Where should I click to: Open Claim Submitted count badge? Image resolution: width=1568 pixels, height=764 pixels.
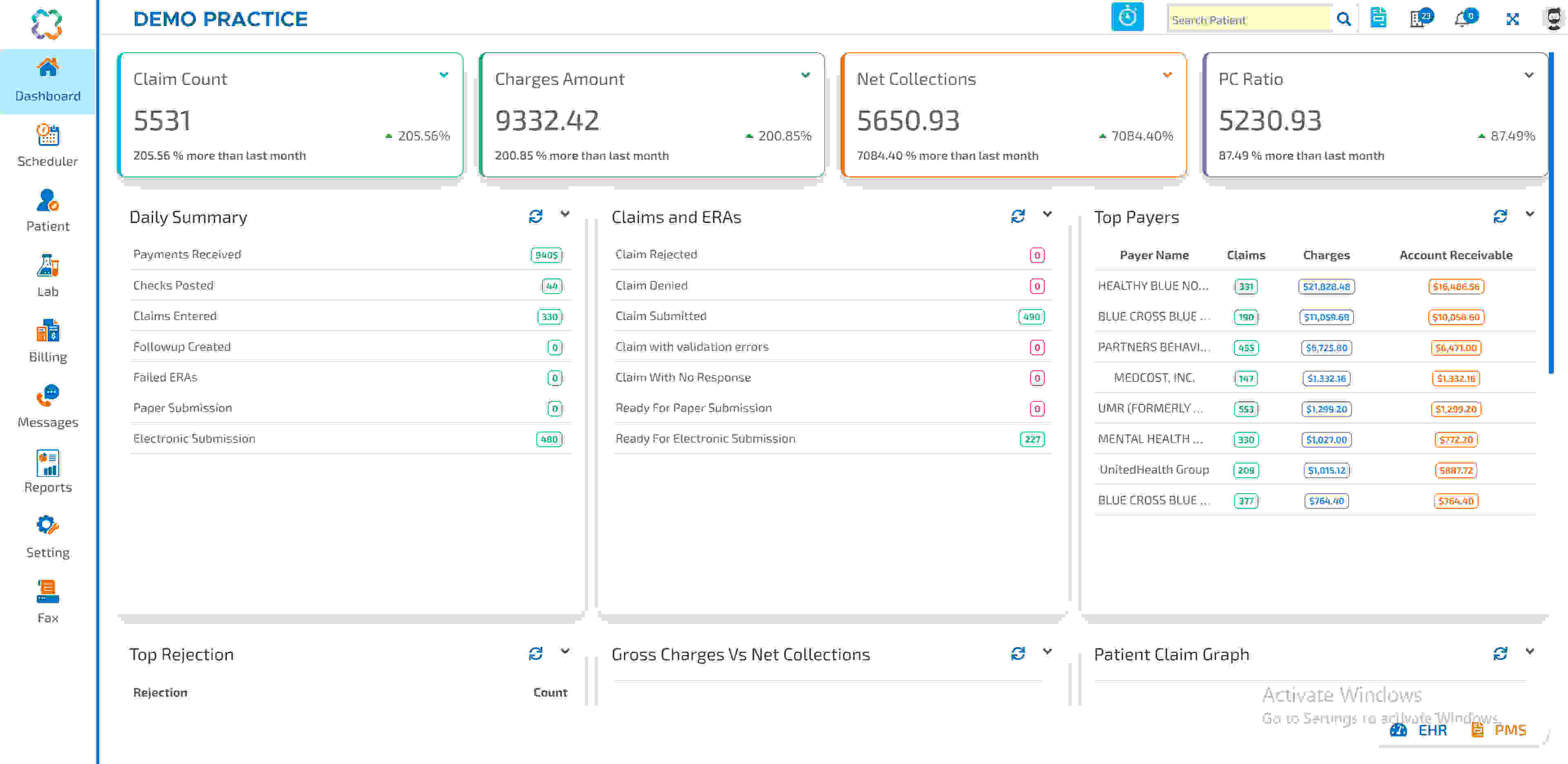point(1031,316)
